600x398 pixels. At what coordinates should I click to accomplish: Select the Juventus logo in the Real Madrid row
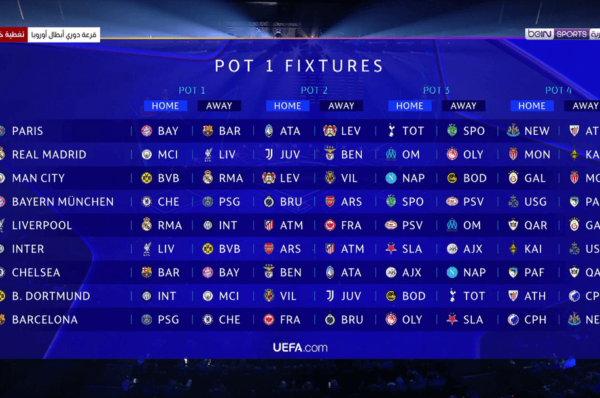(269, 154)
